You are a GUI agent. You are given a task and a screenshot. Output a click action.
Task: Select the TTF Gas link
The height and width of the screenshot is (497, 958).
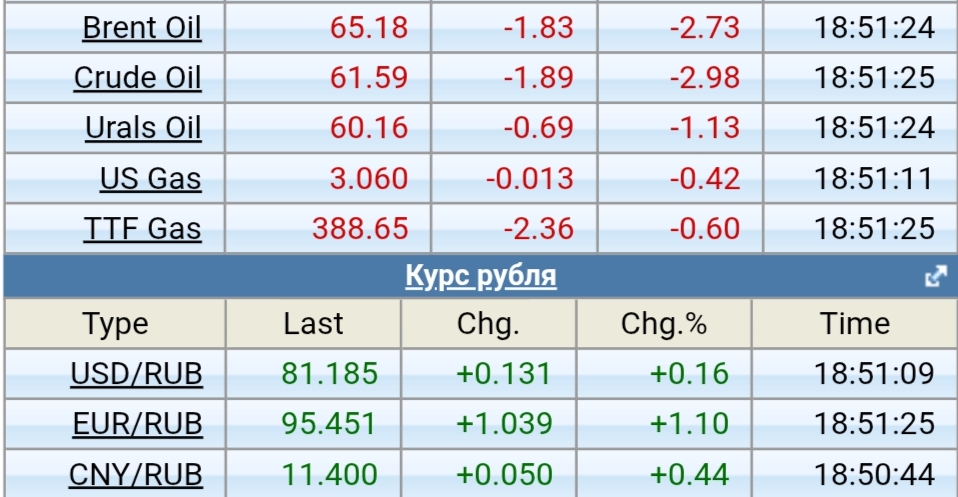[x=142, y=229]
